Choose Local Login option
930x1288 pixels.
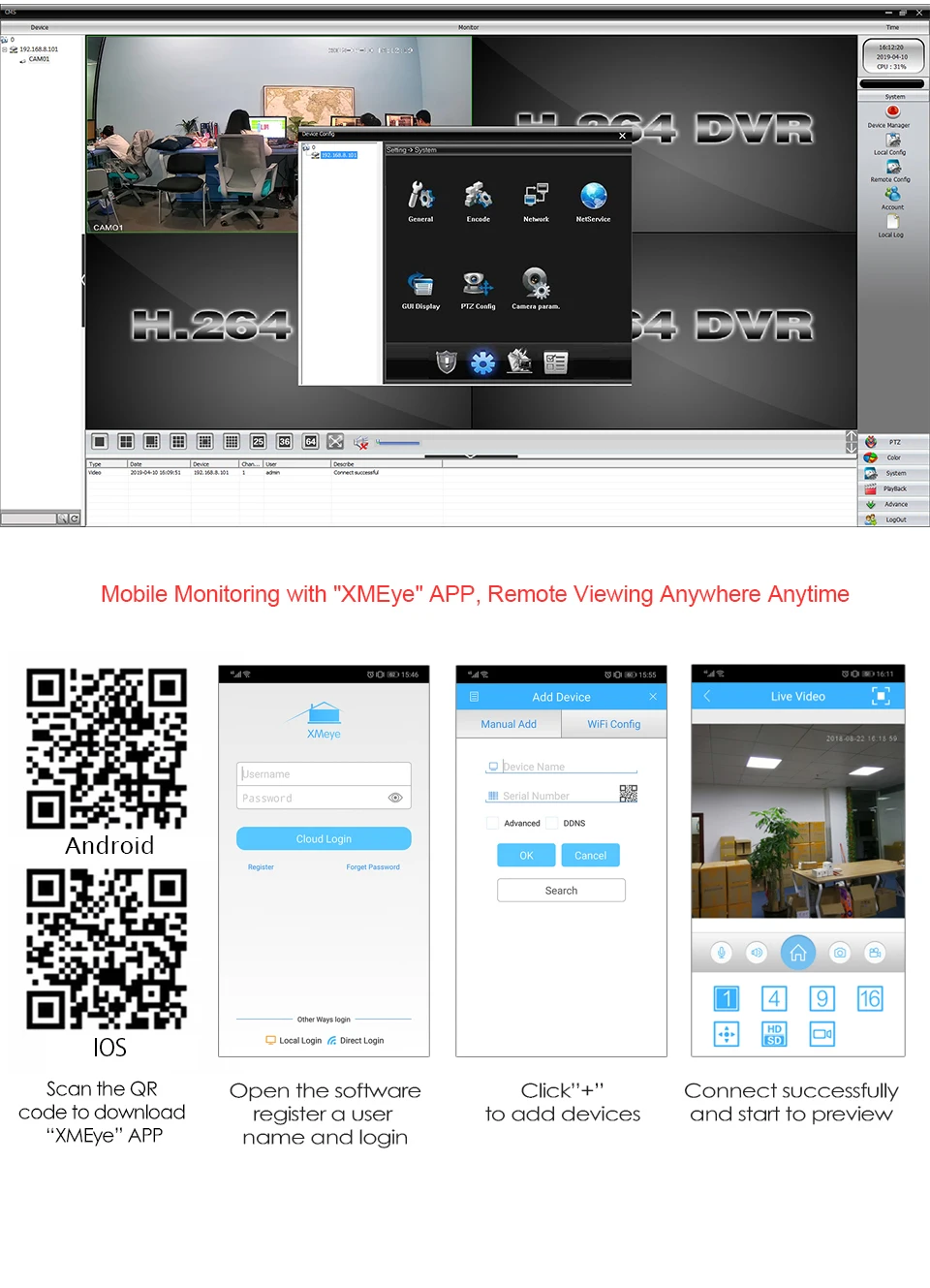pos(294,1041)
